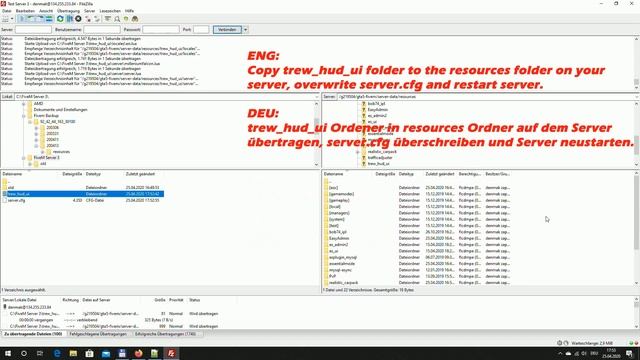The height and width of the screenshot is (360, 640).
Task: Expand the 200411 folder node
Action: click(36, 140)
